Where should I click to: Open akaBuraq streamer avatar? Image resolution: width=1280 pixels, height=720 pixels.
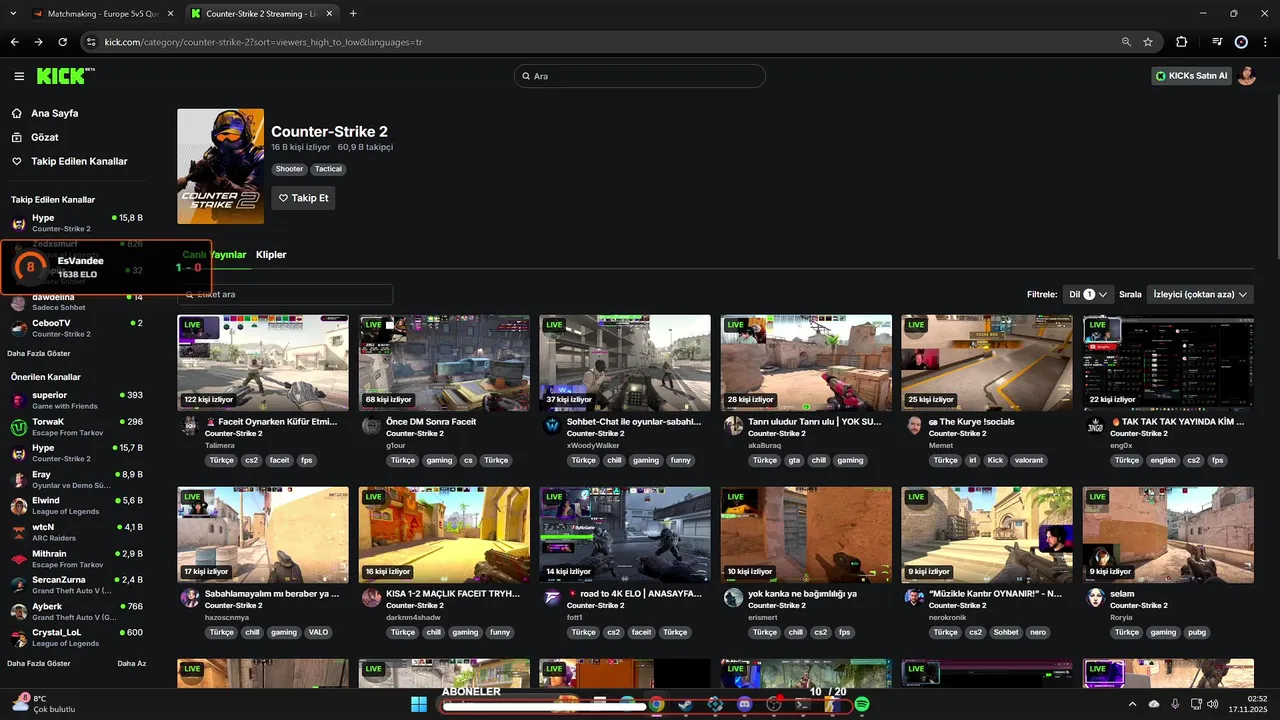pos(733,426)
